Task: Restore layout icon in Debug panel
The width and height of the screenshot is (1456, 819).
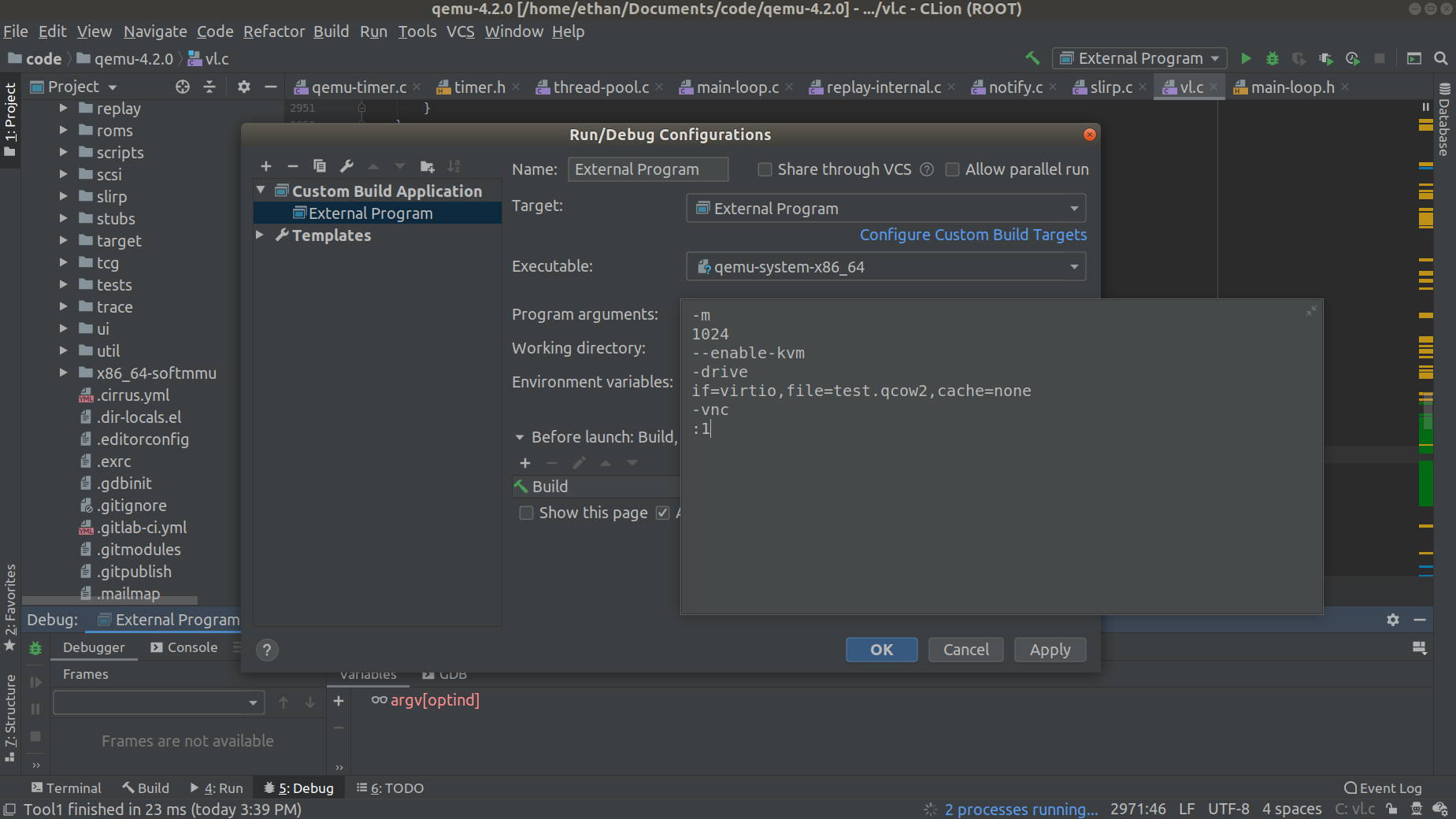Action: [x=1420, y=648]
